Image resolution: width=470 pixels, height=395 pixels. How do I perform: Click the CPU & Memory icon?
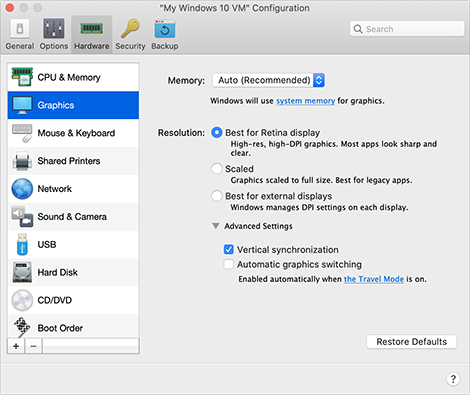coord(22,77)
